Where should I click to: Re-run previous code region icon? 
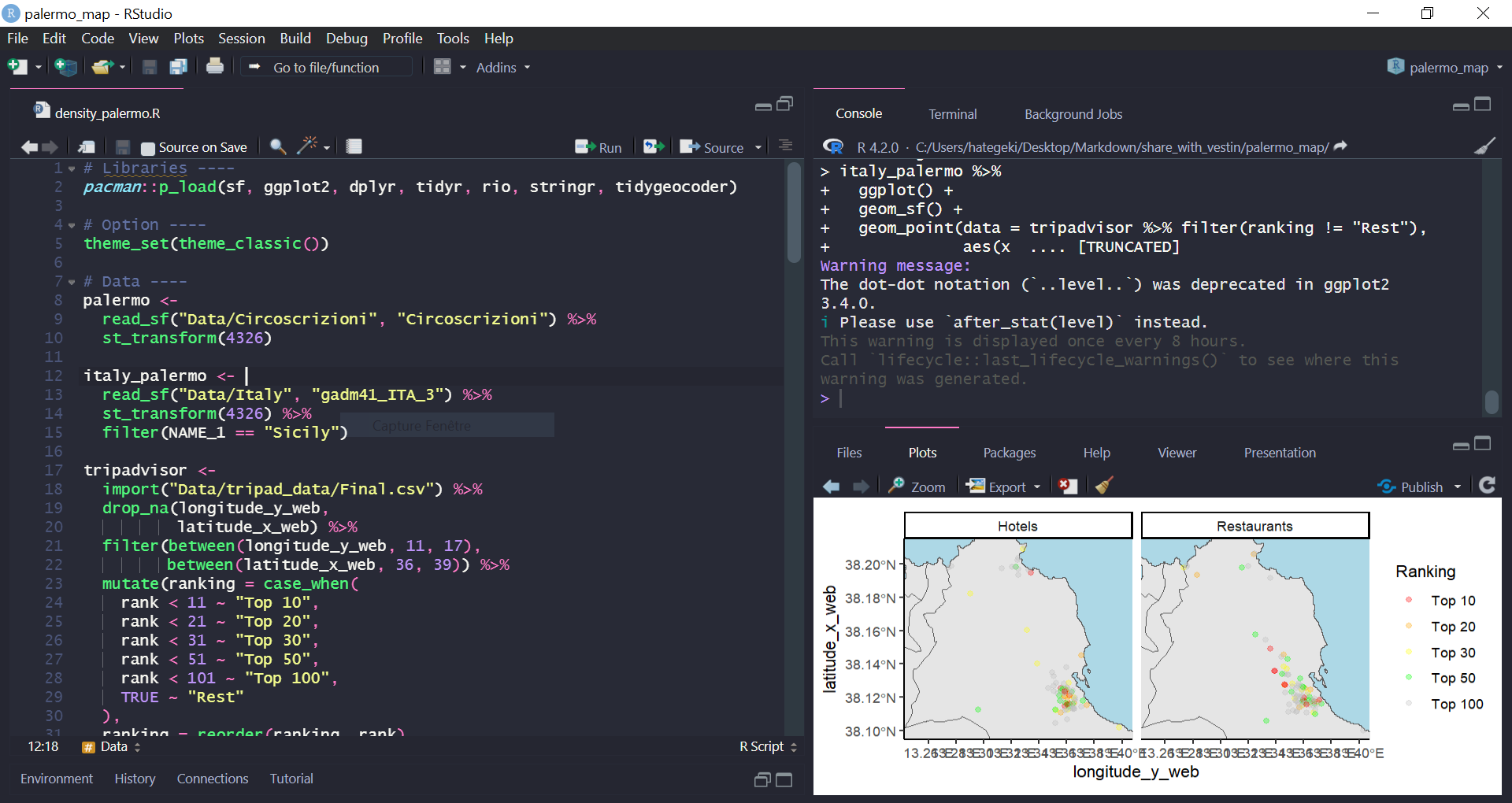tap(653, 146)
